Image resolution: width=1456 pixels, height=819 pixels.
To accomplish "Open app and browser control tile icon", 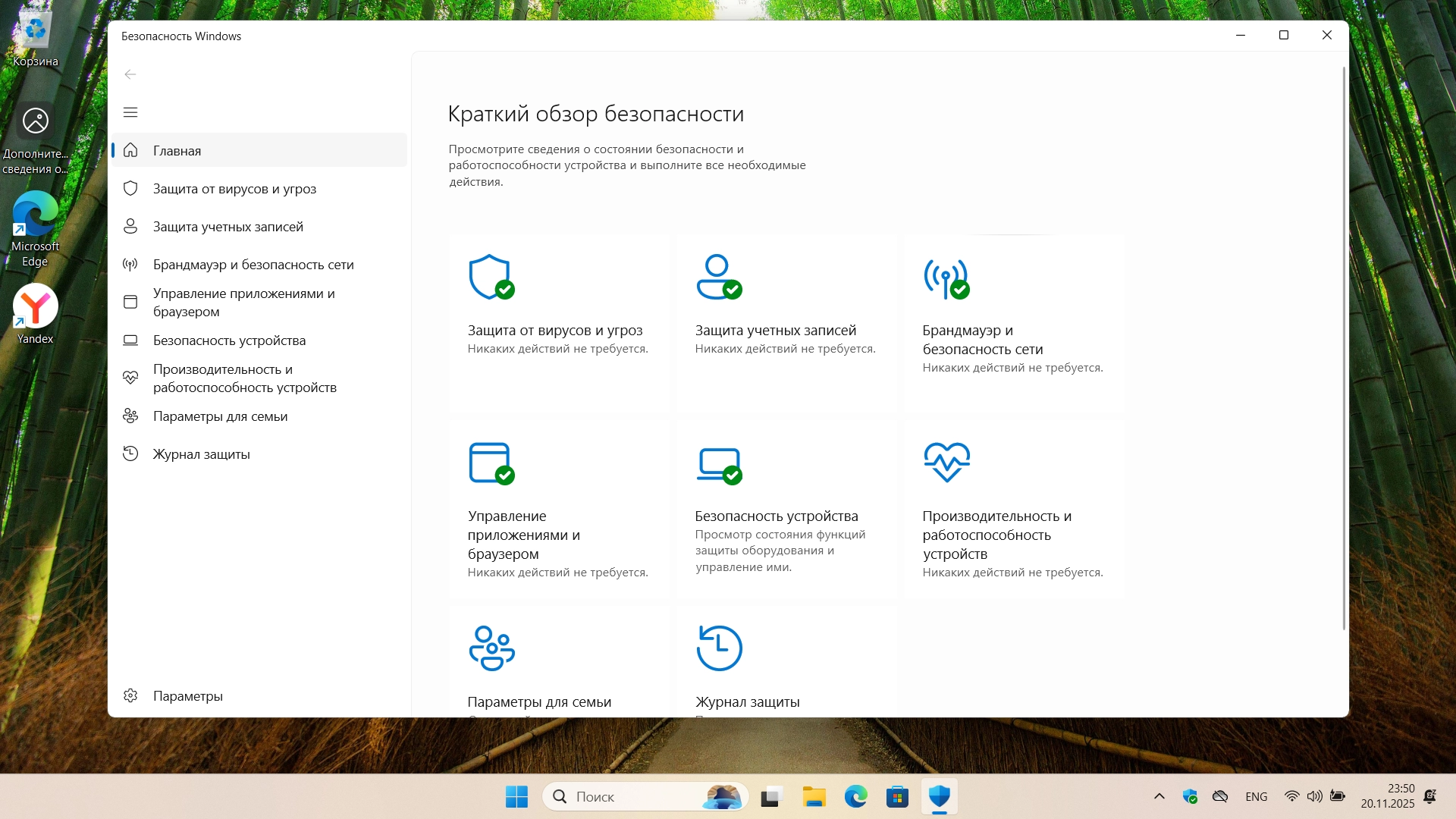I will click(491, 463).
